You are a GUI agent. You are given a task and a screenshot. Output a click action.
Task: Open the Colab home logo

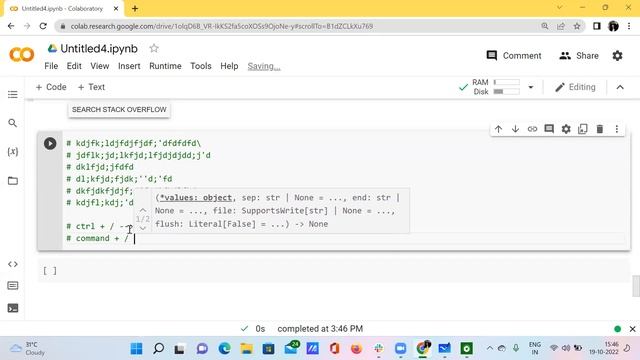coord(22,55)
